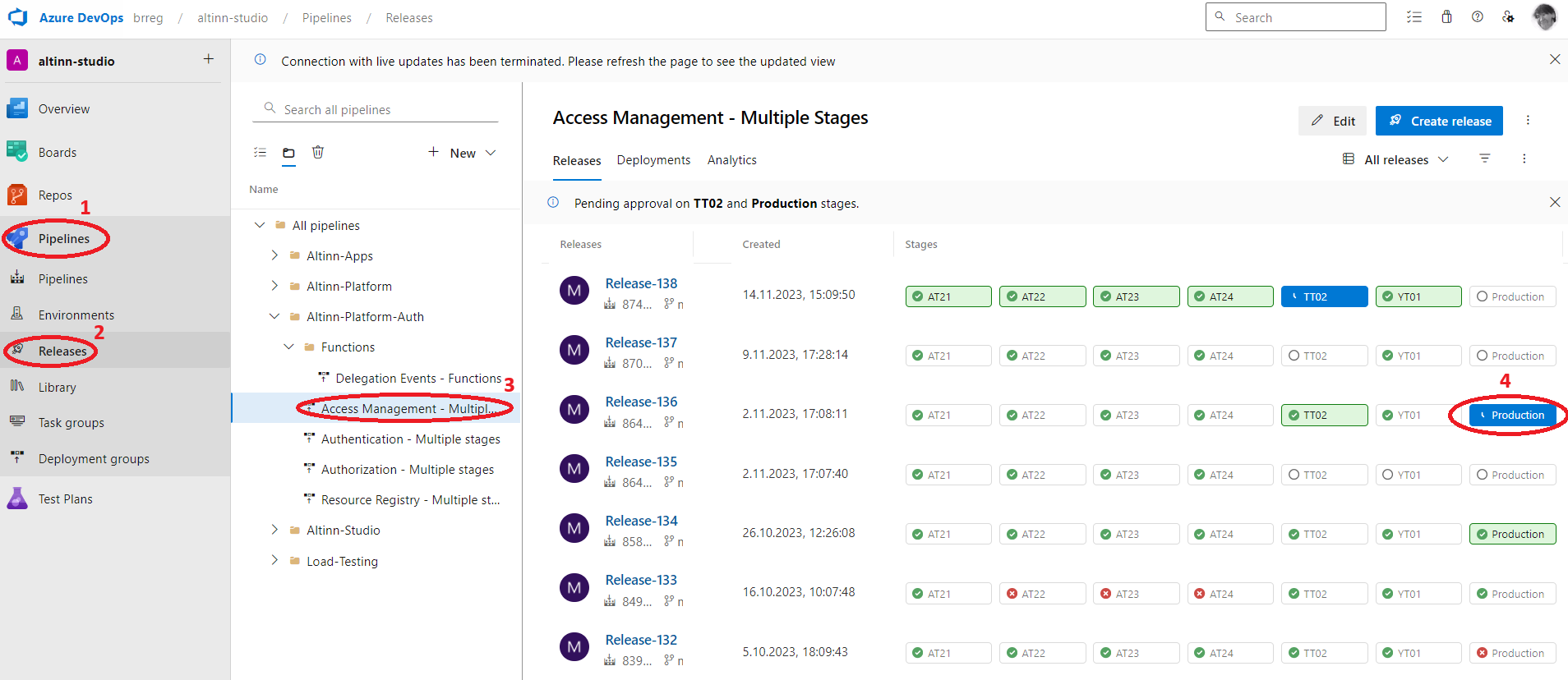Open Release-132 link
The width and height of the screenshot is (1568, 680).
(x=641, y=640)
